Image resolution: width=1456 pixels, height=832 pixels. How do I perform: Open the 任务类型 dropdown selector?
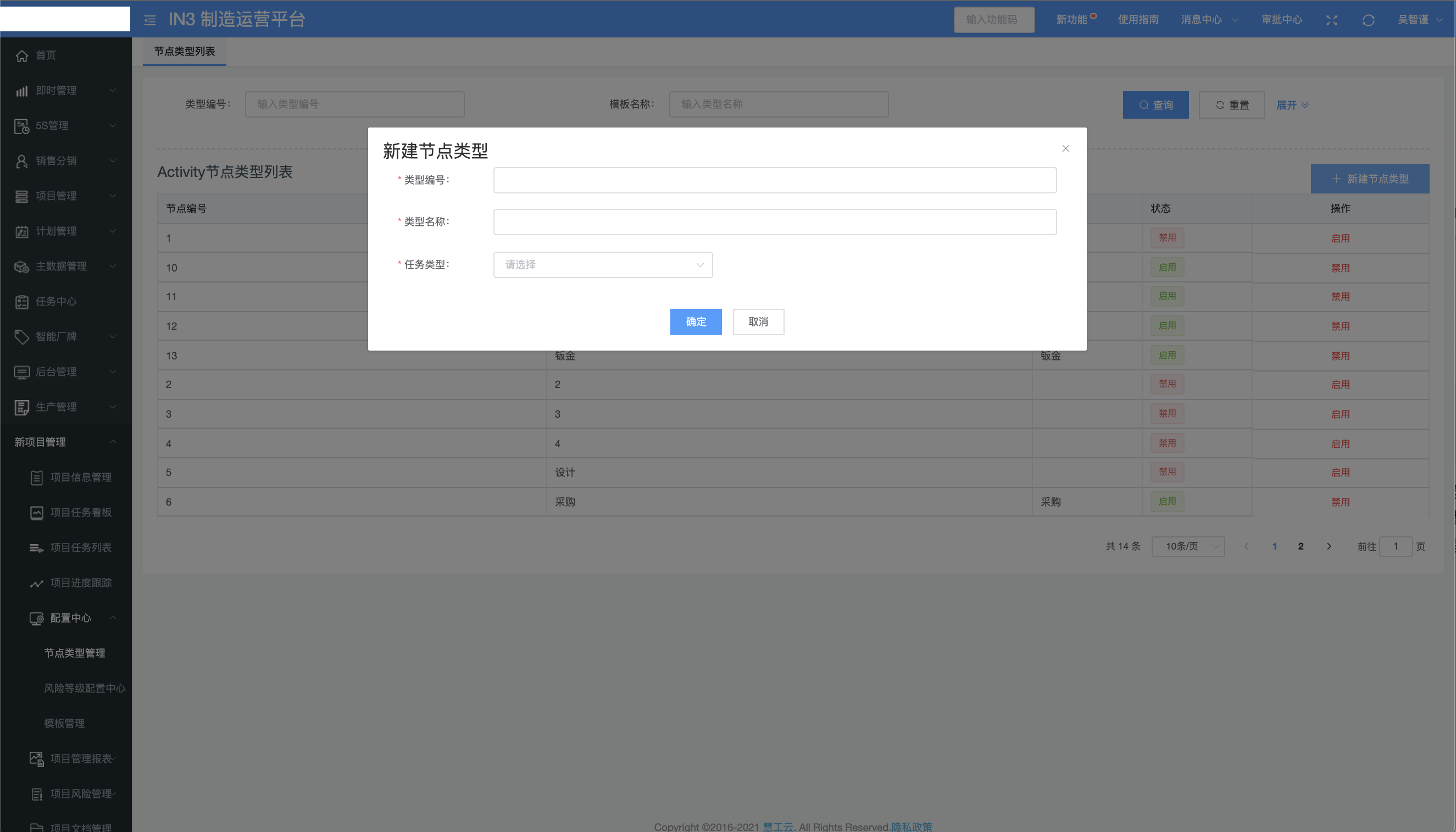point(603,264)
